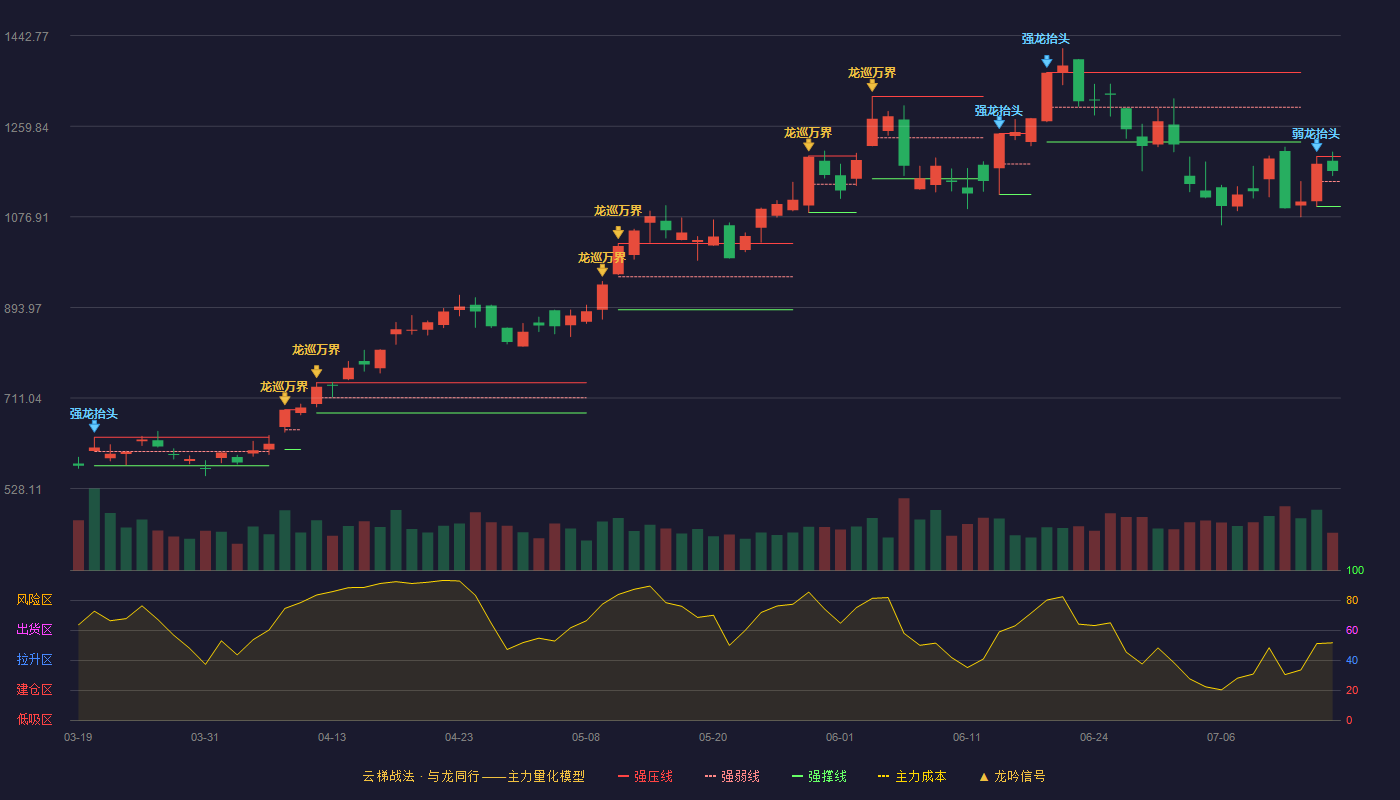Screen dimensions: 1400x800
Task: Click the 06-01 date label
Action: (x=840, y=737)
